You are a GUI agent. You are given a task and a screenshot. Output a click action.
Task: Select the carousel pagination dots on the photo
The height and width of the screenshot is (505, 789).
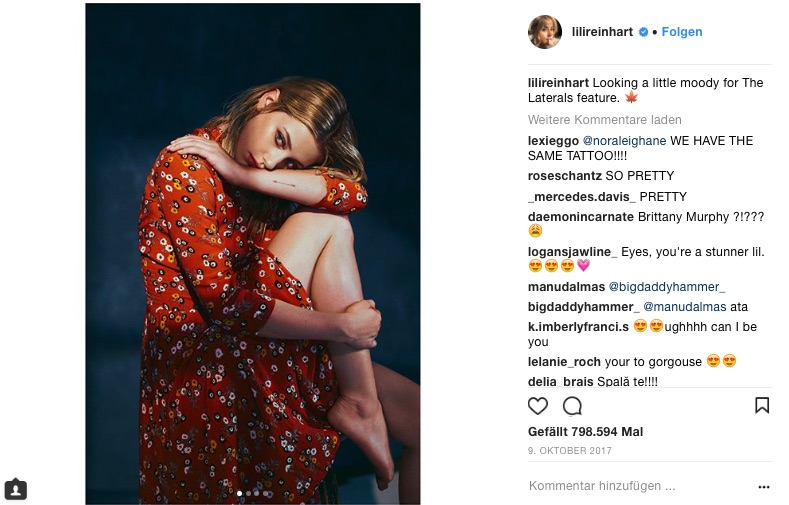coord(252,493)
